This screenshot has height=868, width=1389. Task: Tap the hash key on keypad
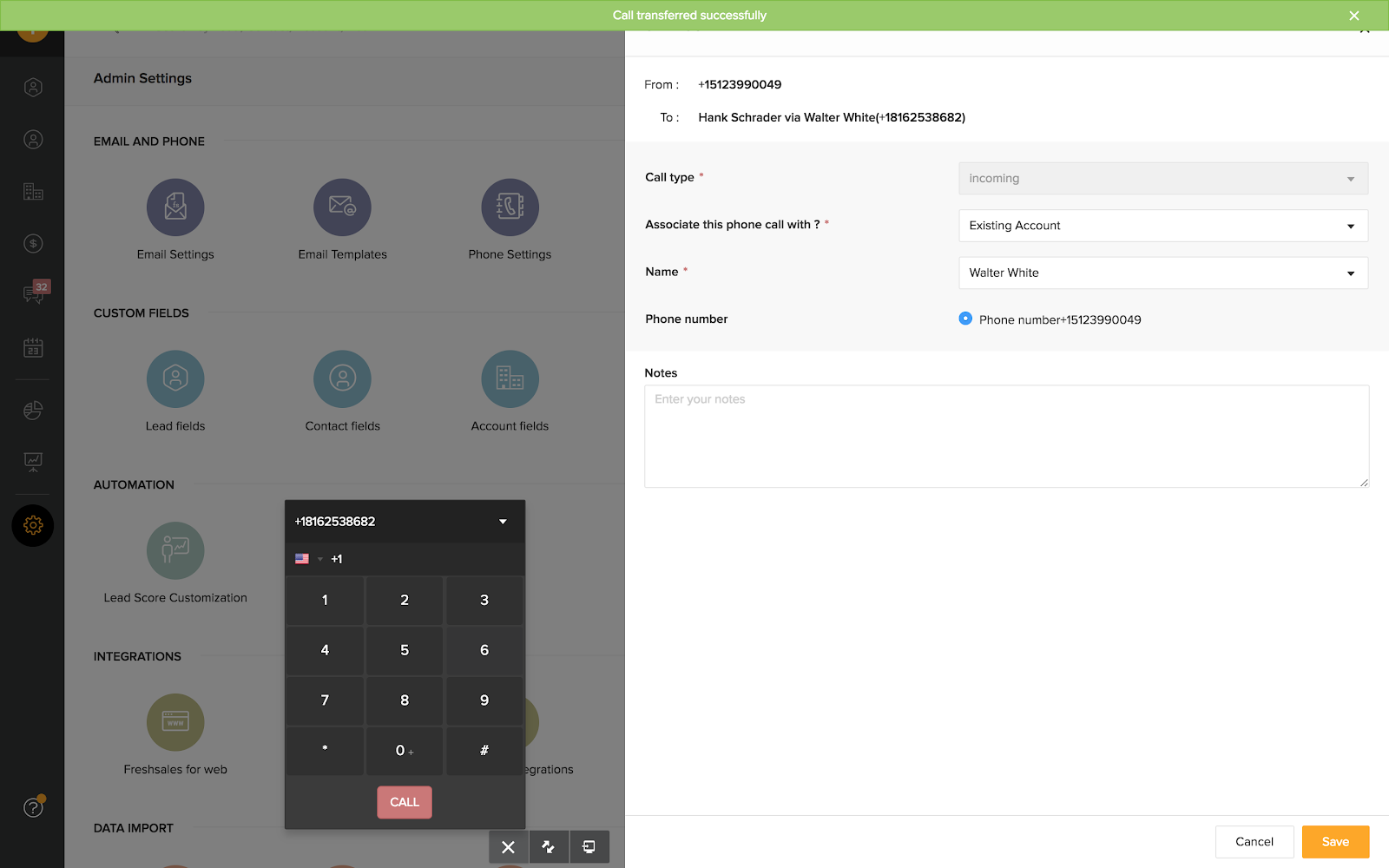click(484, 751)
